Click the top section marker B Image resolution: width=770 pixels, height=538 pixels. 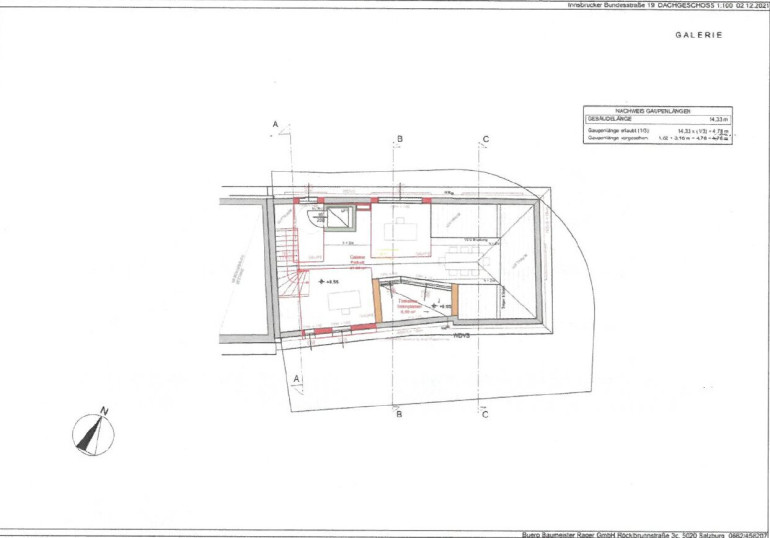(399, 138)
